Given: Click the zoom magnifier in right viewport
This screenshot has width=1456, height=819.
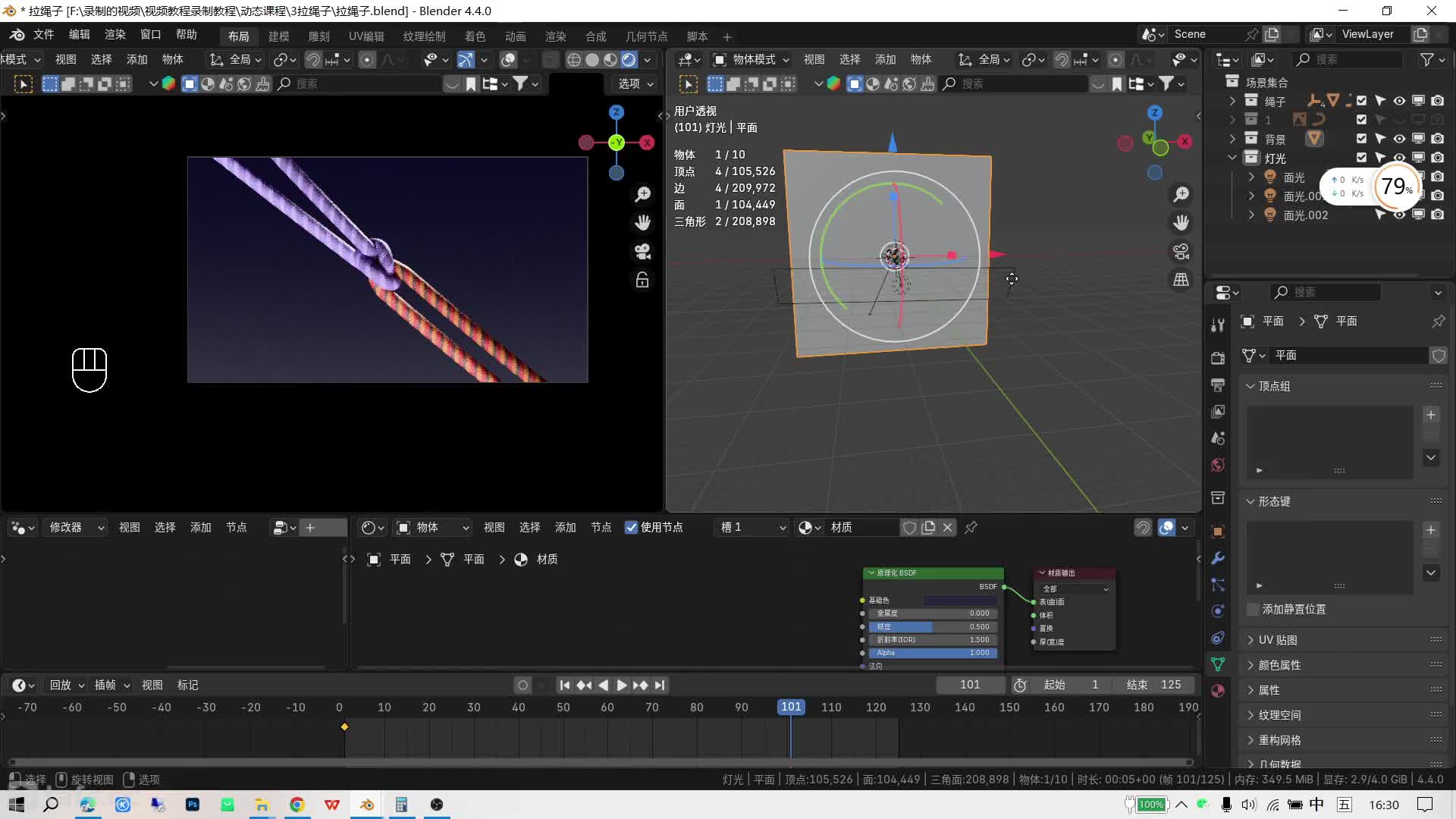Looking at the screenshot, I should pyautogui.click(x=1181, y=194).
